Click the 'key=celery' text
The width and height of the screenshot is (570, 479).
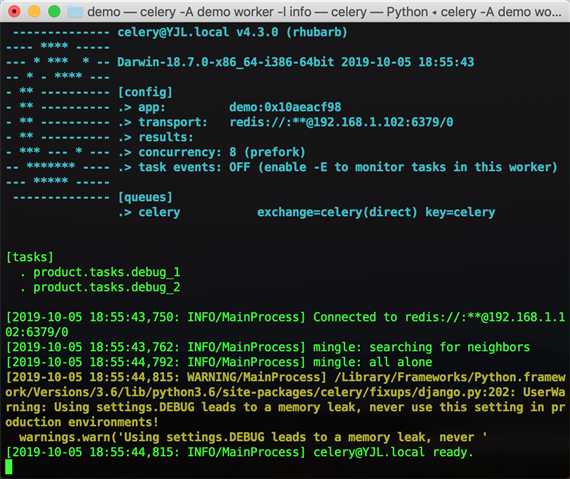460,212
